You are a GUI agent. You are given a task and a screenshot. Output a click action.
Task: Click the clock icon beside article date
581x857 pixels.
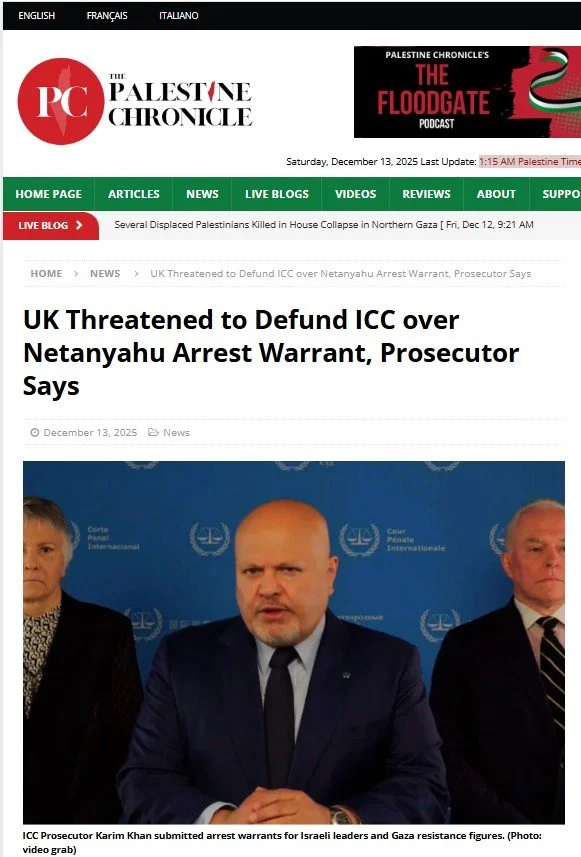coord(34,432)
